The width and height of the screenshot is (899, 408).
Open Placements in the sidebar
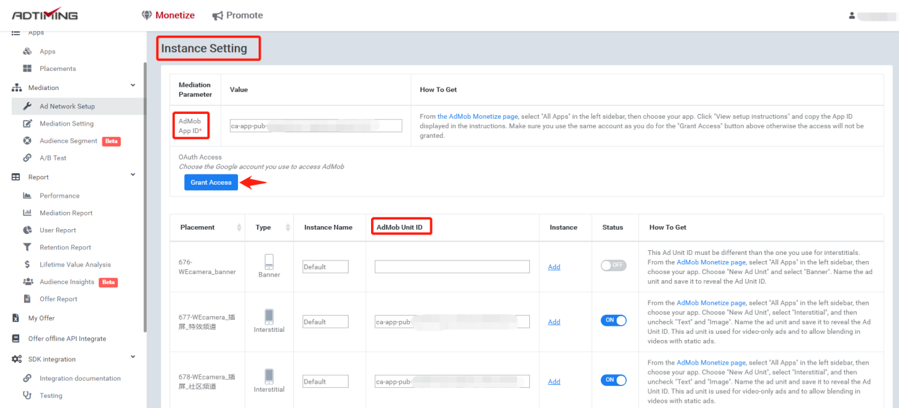[x=58, y=69]
